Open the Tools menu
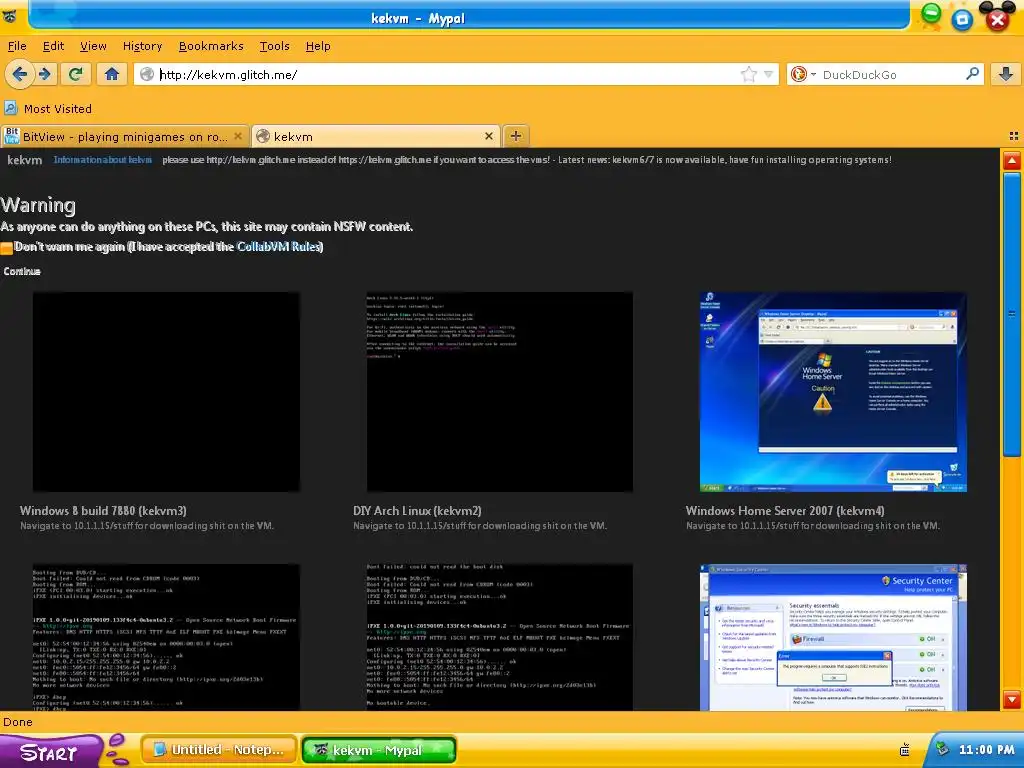The width and height of the screenshot is (1024, 768). tap(274, 46)
